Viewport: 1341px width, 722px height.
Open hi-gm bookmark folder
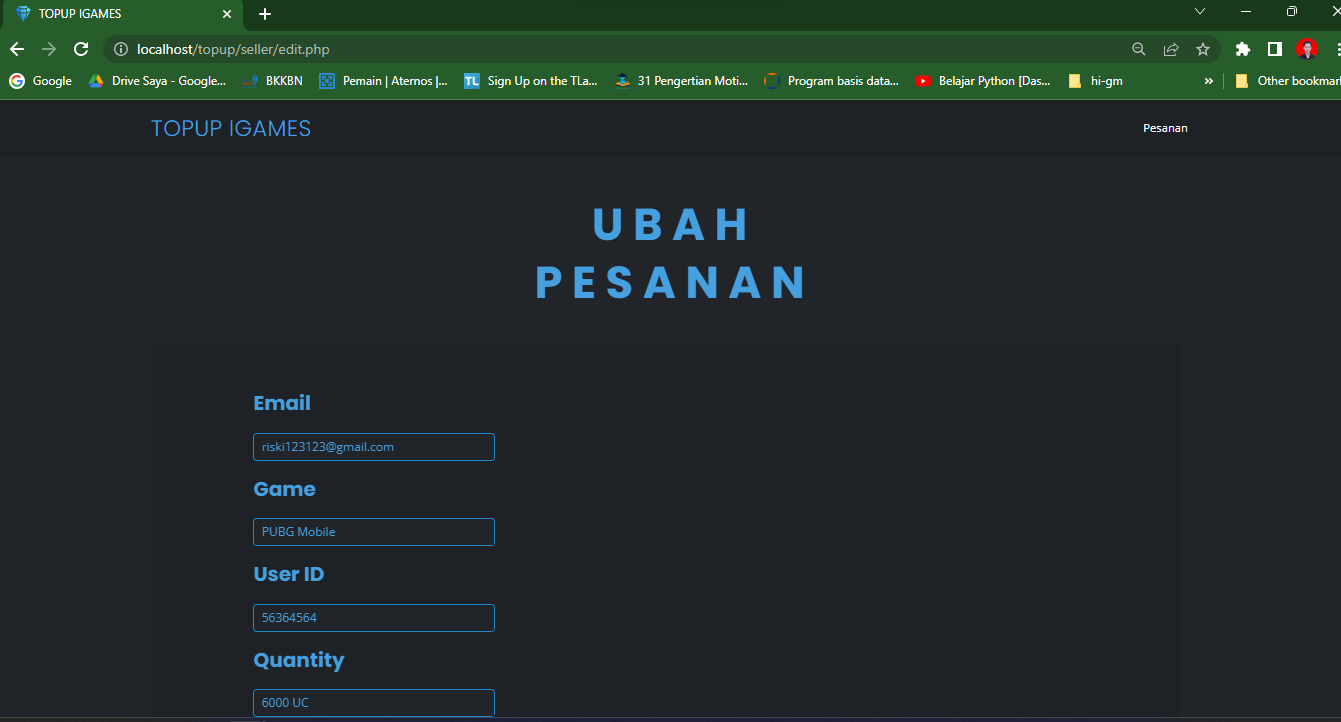click(1096, 81)
